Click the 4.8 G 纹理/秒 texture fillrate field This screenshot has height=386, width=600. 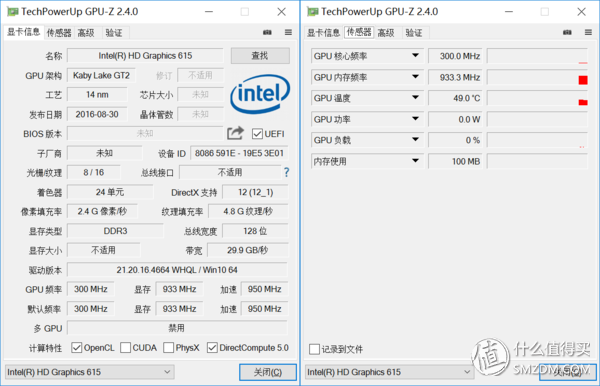[248, 211]
